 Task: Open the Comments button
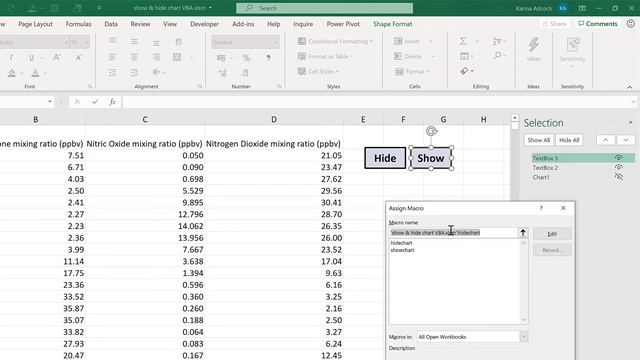tap(598, 24)
